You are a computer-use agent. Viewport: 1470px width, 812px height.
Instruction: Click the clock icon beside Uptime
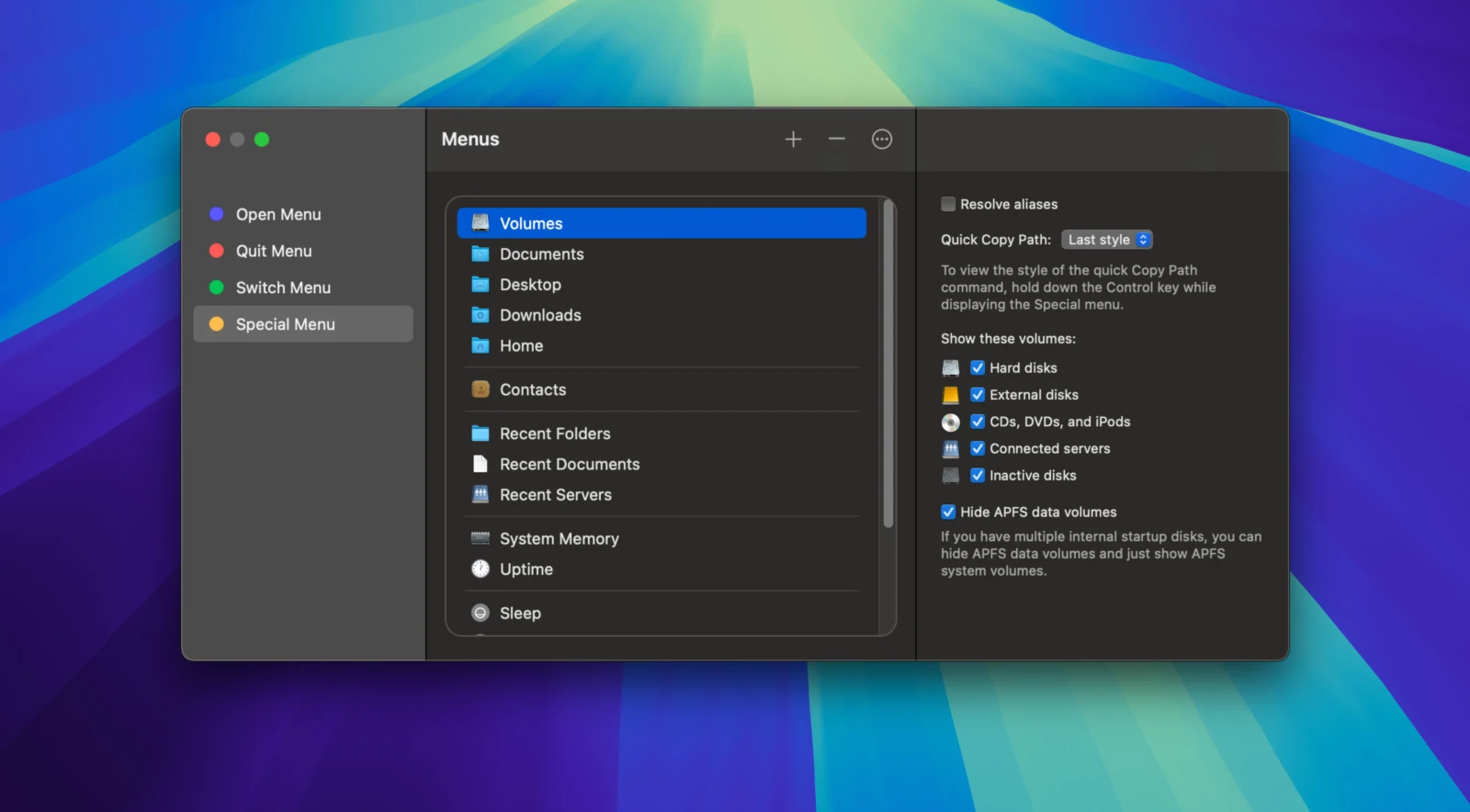click(x=481, y=570)
